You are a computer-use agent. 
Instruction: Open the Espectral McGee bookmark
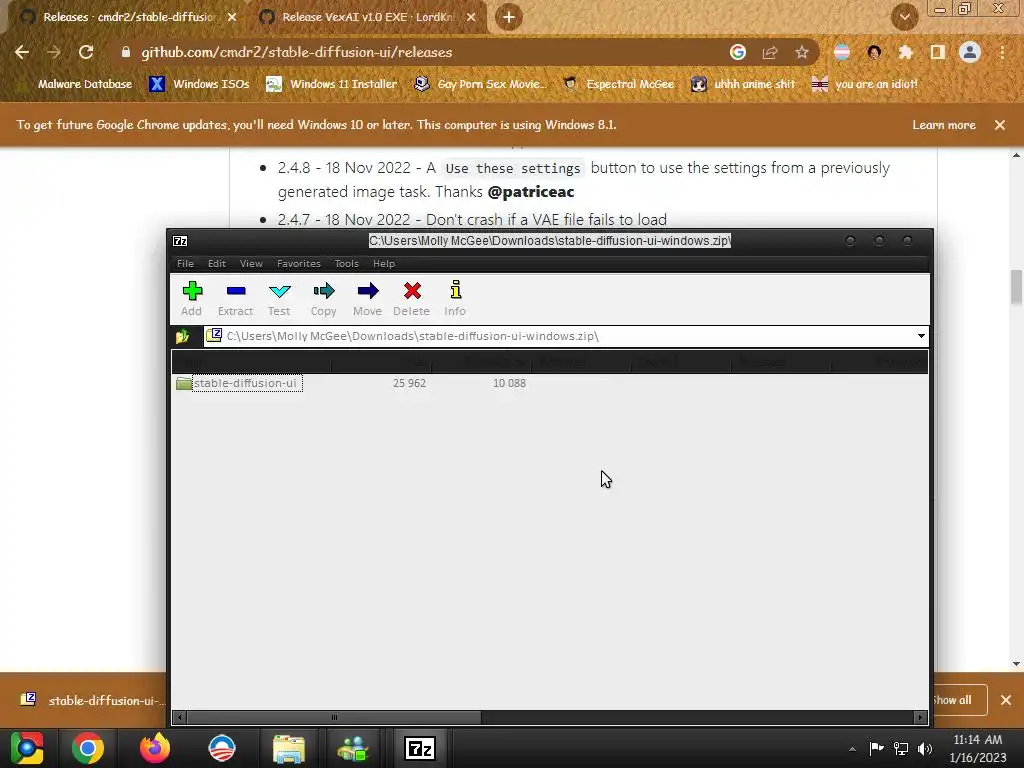pyautogui.click(x=619, y=84)
